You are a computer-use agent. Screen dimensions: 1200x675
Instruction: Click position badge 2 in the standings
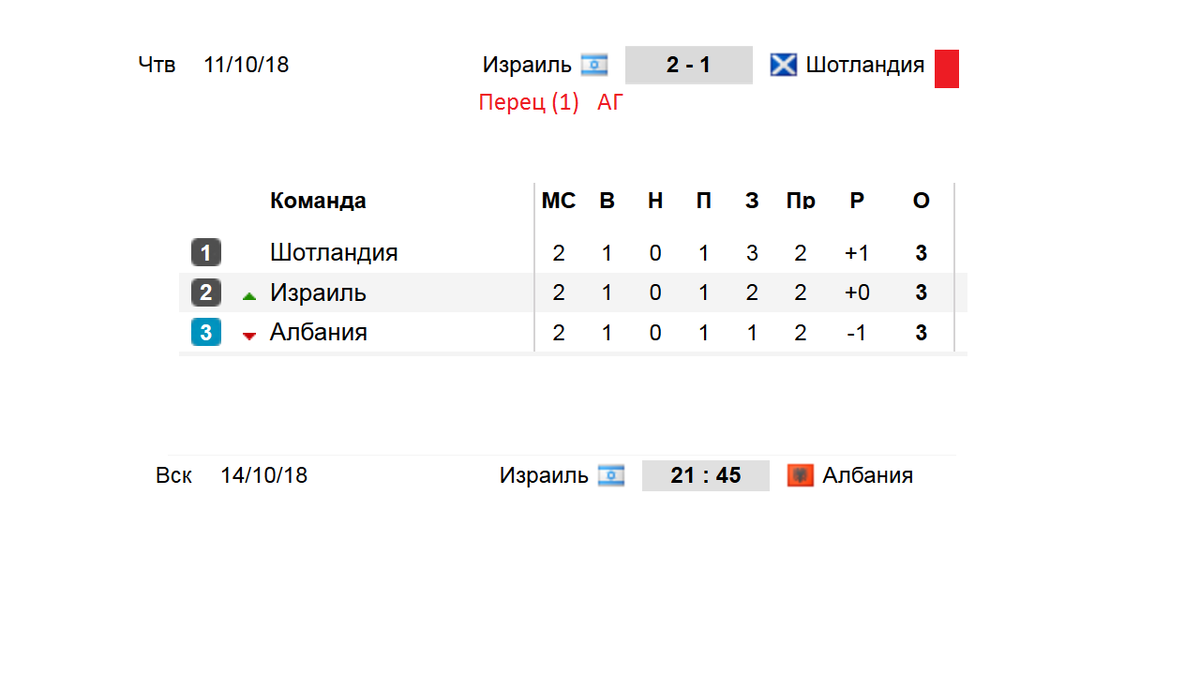206,292
